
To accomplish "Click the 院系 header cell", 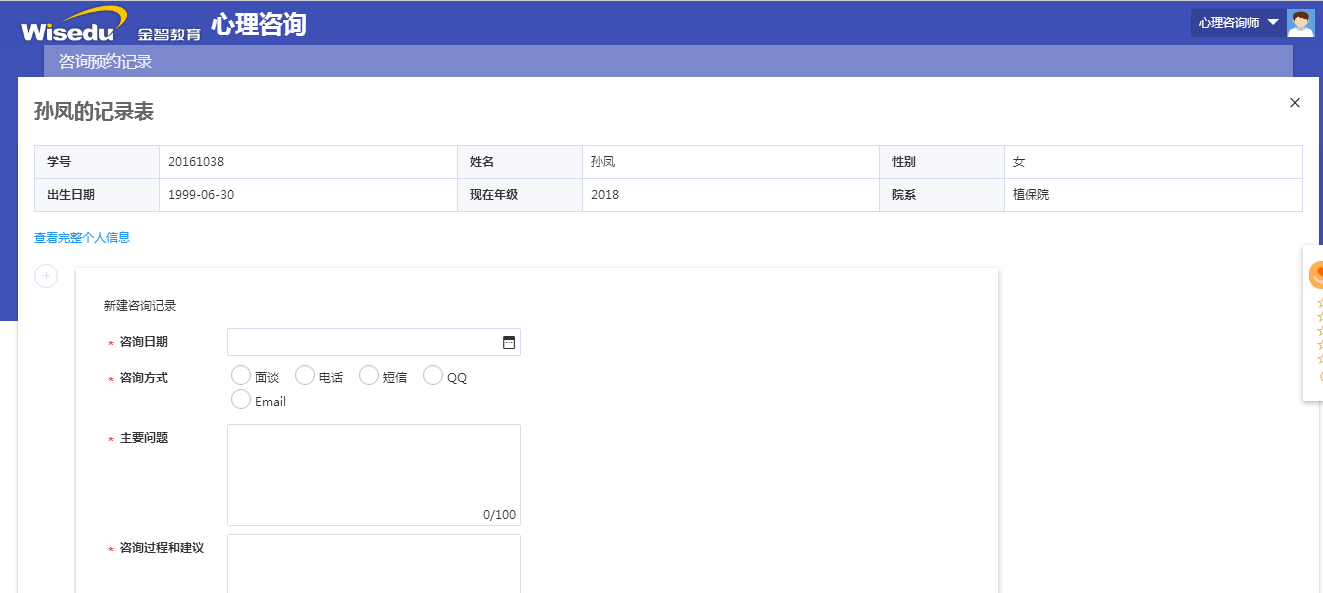I will (942, 195).
